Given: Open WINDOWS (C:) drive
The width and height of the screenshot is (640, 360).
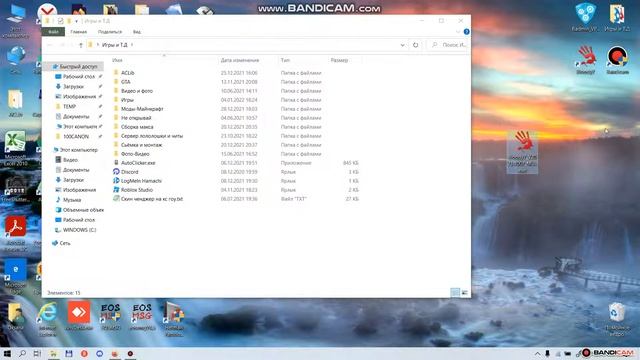Looking at the screenshot, I should pyautogui.click(x=79, y=230).
